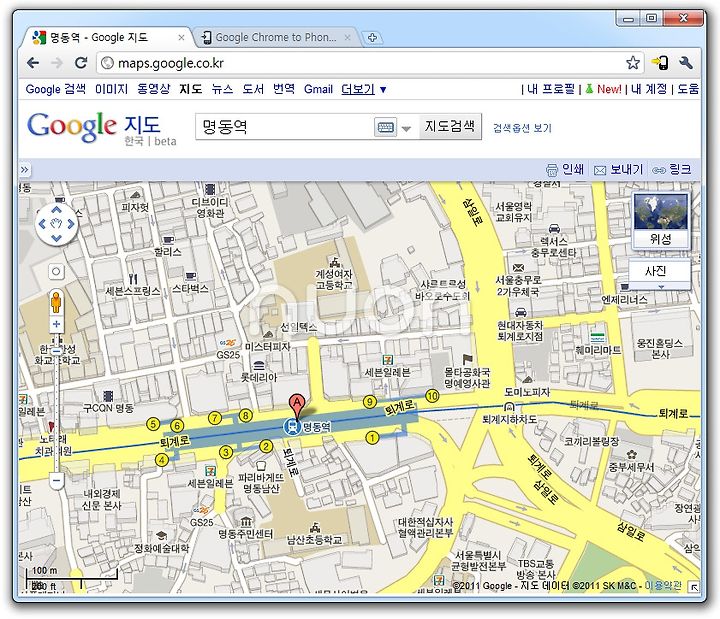Click the circle button below pan control

56,271
